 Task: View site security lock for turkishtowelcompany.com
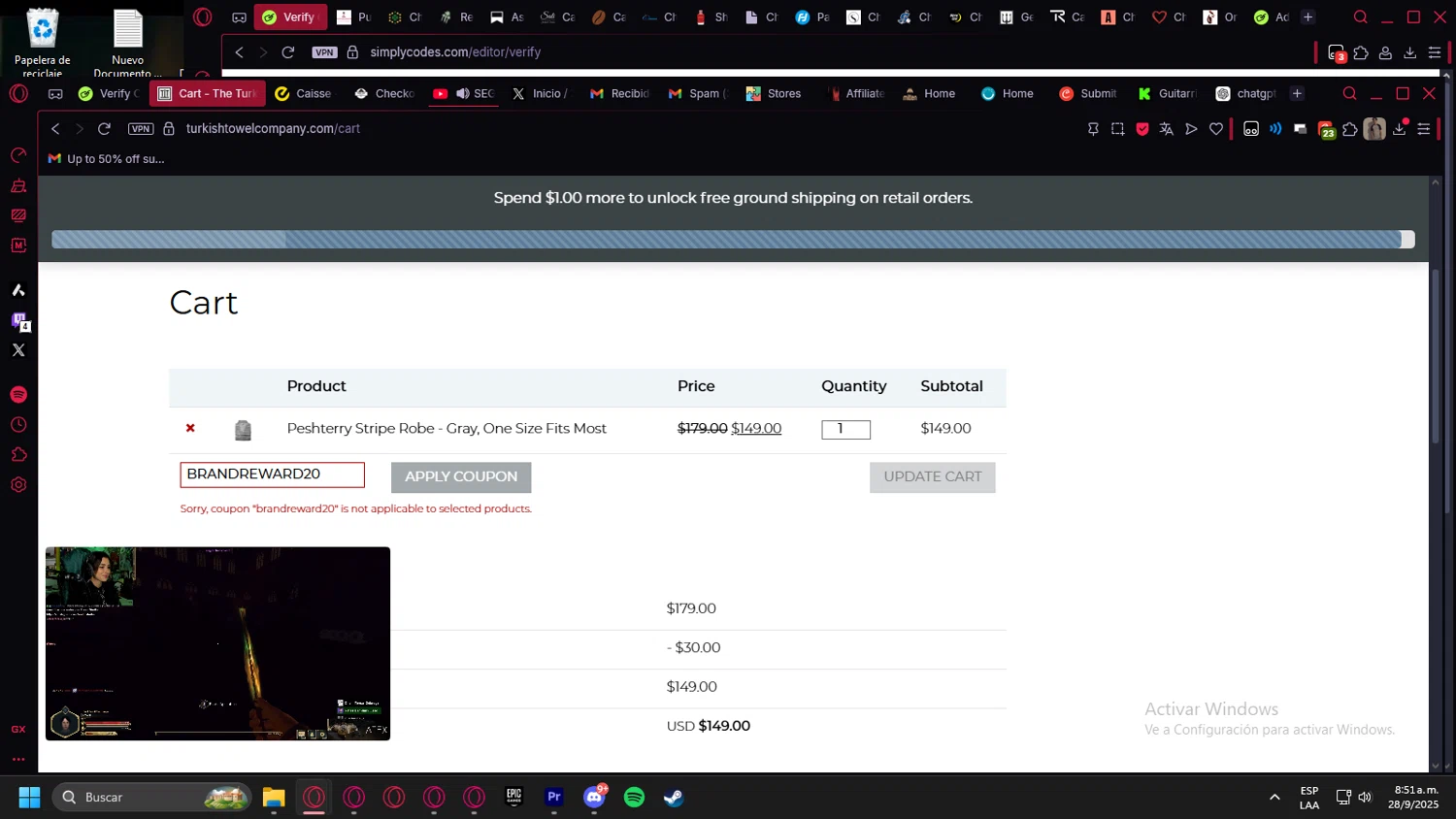[169, 129]
